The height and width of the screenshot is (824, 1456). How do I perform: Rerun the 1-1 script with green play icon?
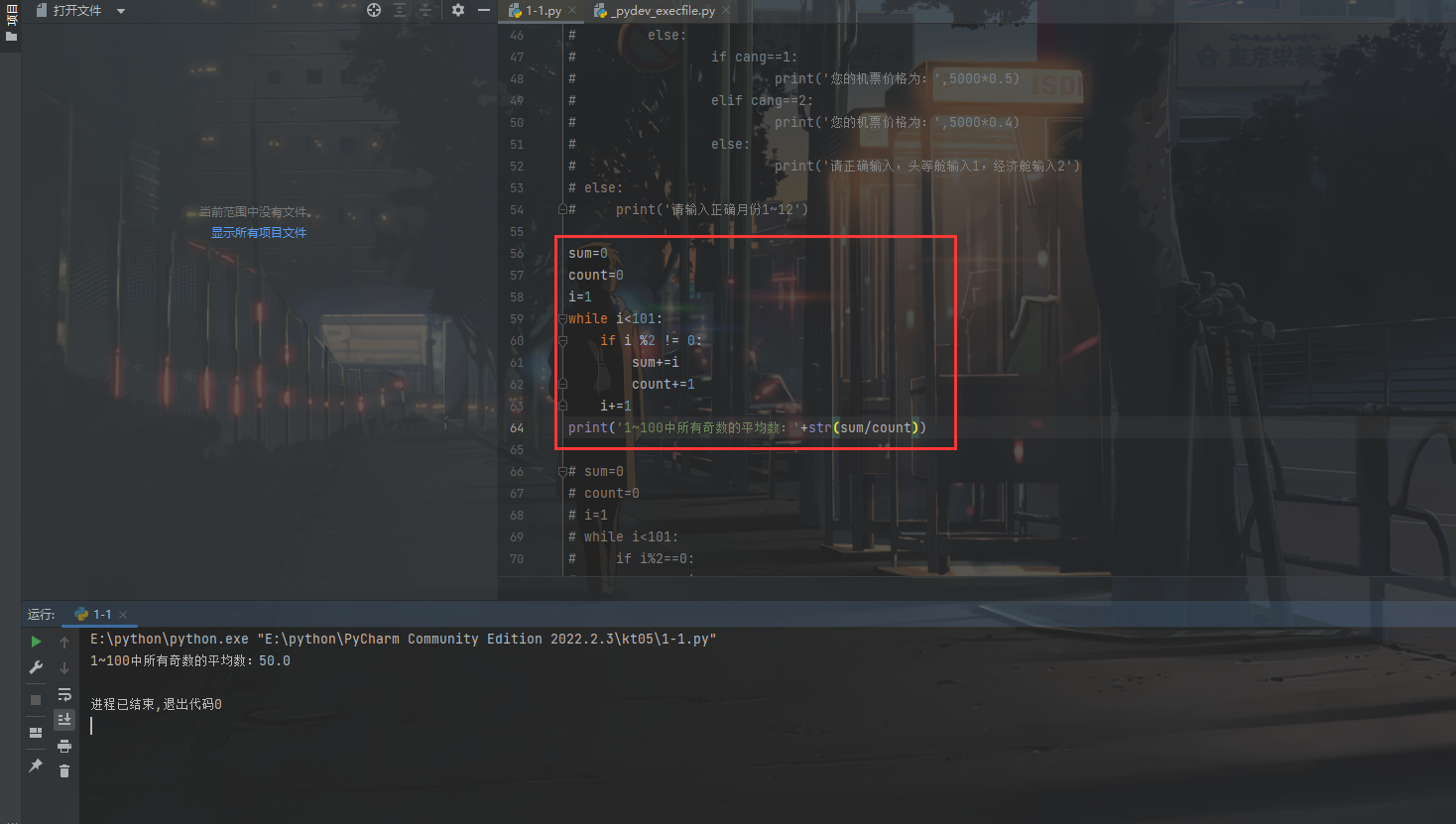click(37, 642)
